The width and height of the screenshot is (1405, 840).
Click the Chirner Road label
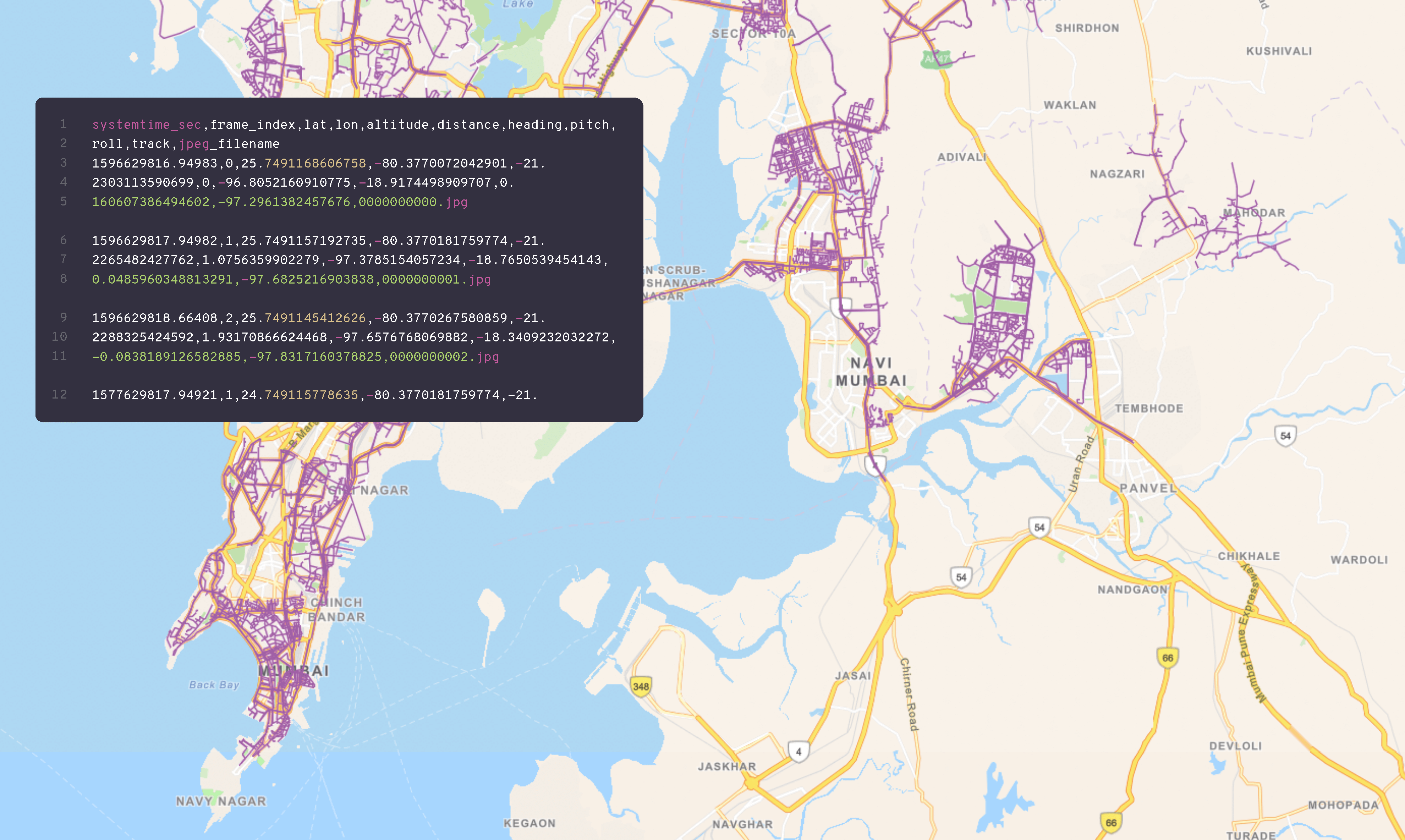pyautogui.click(x=909, y=694)
